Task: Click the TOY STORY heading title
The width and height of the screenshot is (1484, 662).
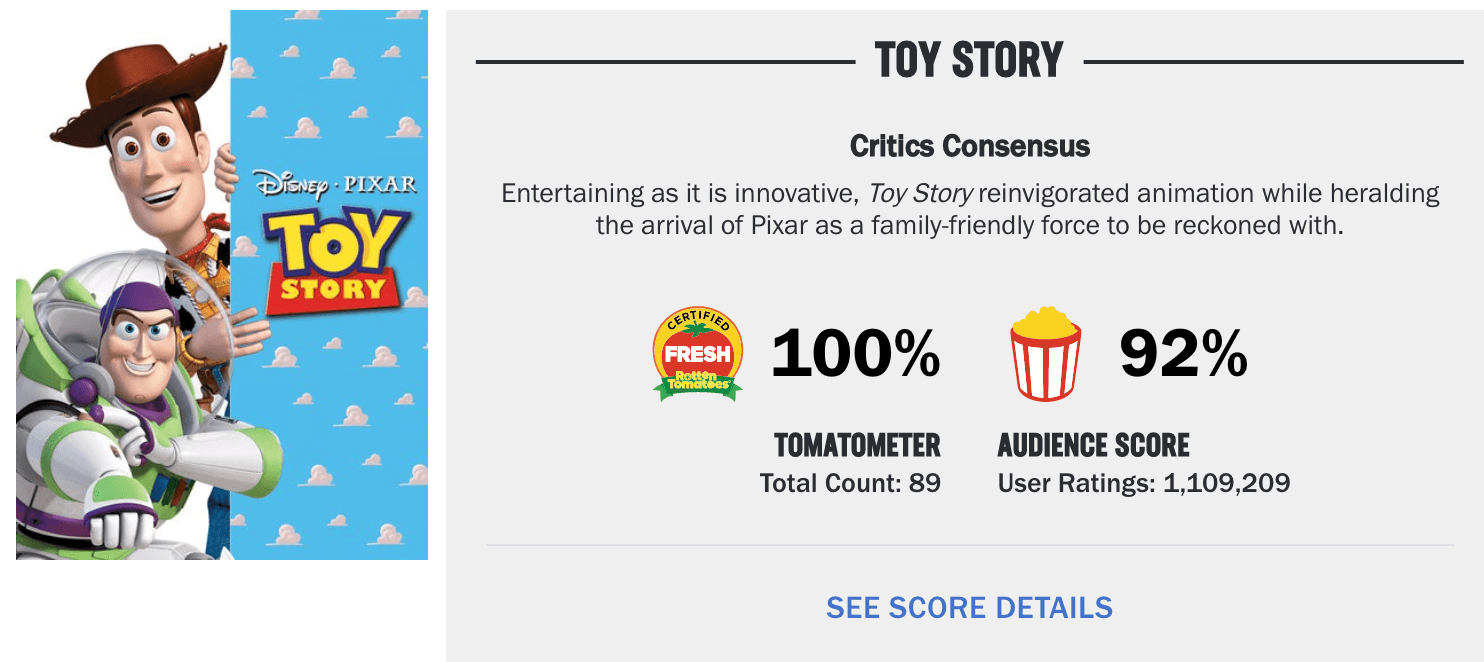Action: 969,61
